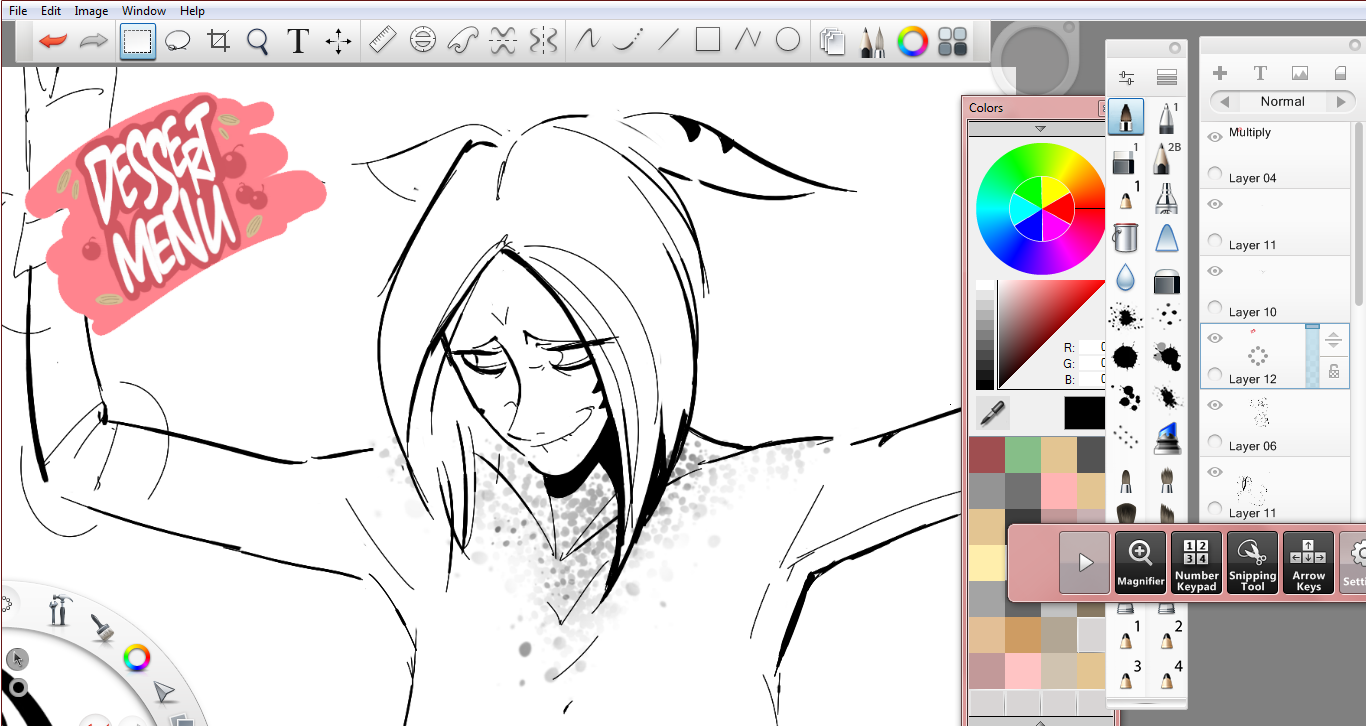
Task: Launch the Magnifier button
Action: tap(1141, 563)
